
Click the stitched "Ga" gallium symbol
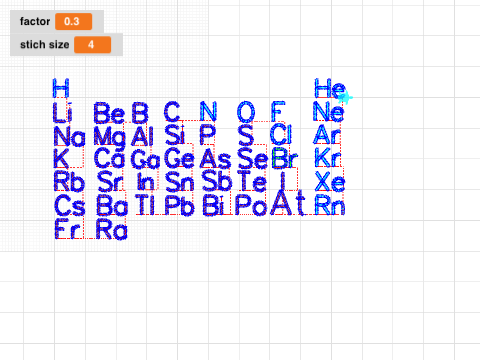pos(145,159)
